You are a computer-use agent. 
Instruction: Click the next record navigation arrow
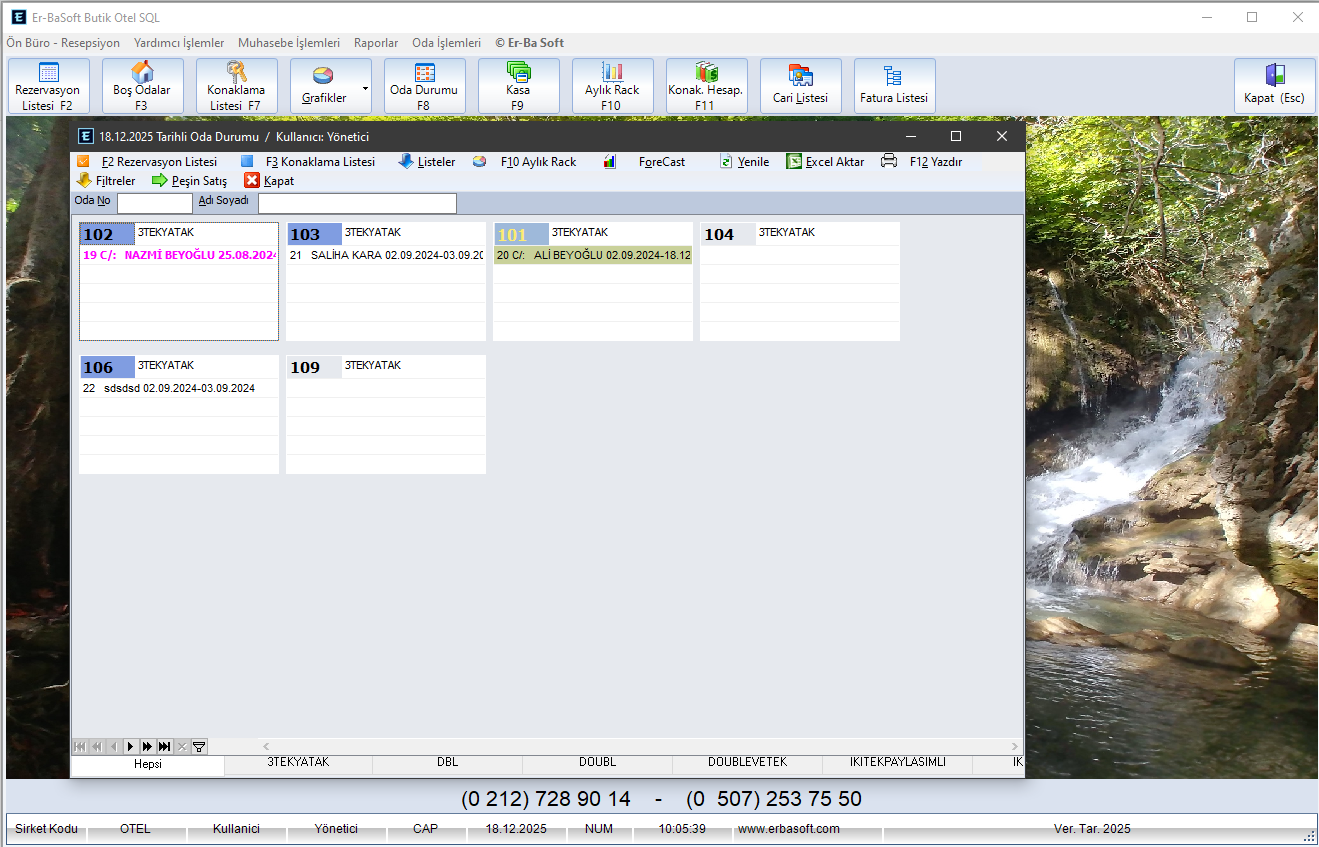tap(130, 746)
